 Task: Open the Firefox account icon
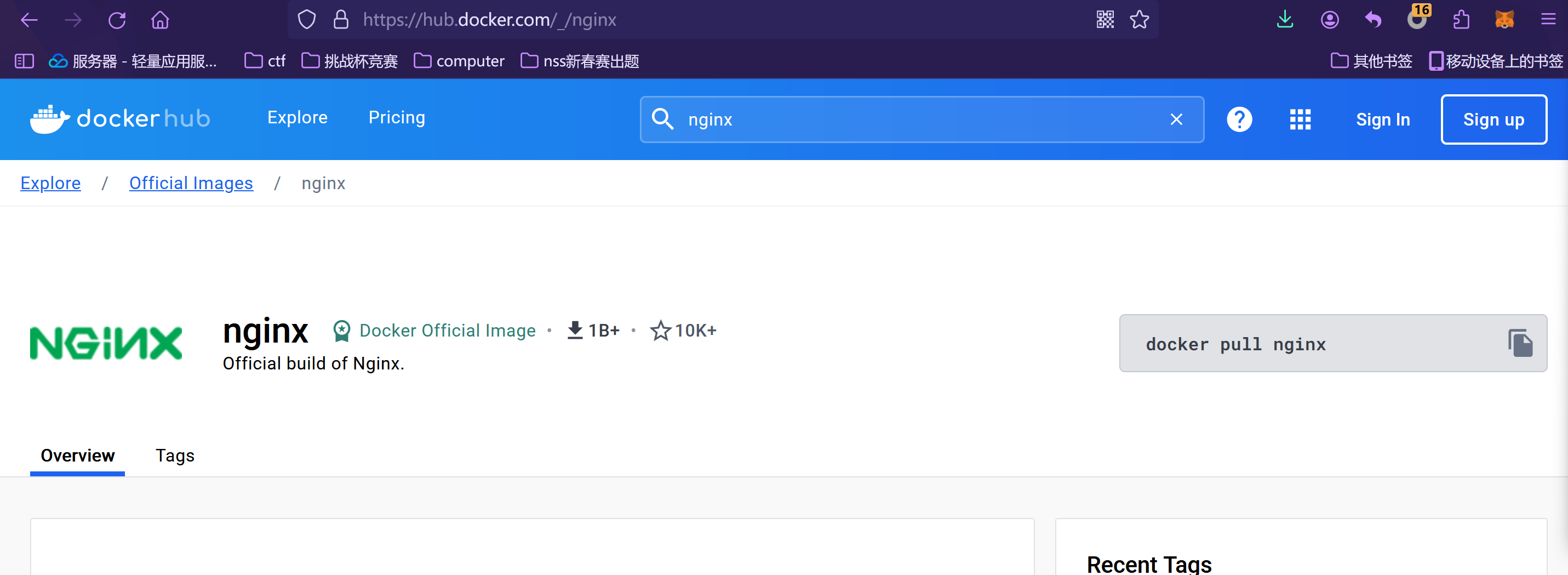pos(1329,20)
